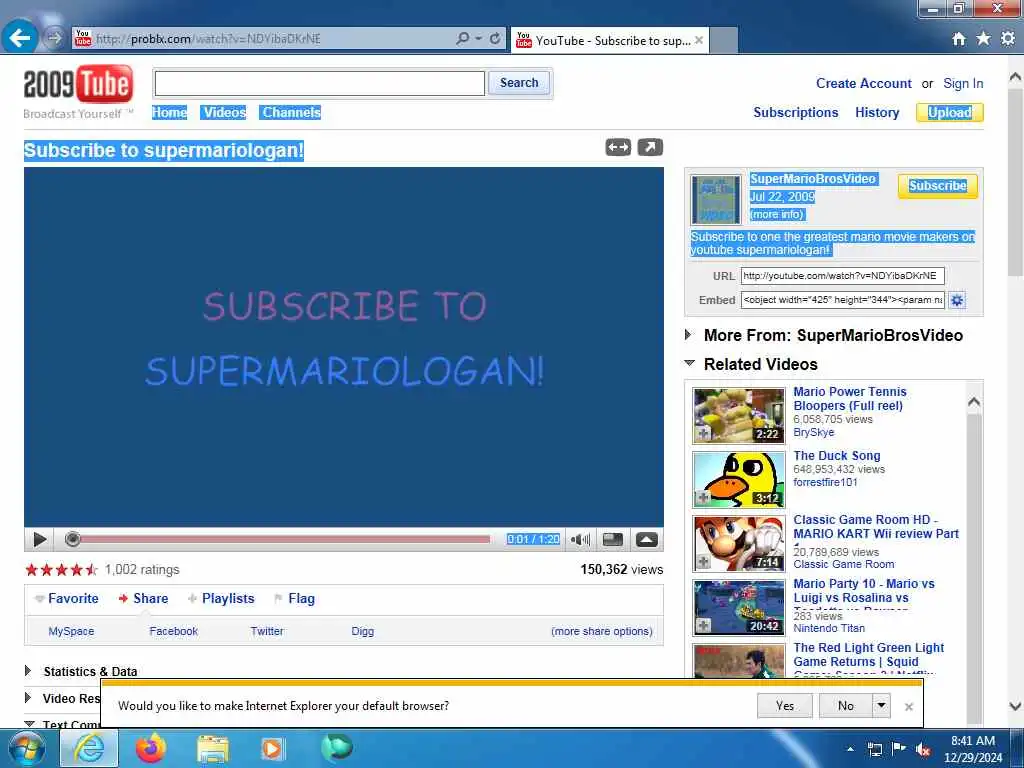
Task: Click the player screen-size icon
Action: tap(613, 539)
